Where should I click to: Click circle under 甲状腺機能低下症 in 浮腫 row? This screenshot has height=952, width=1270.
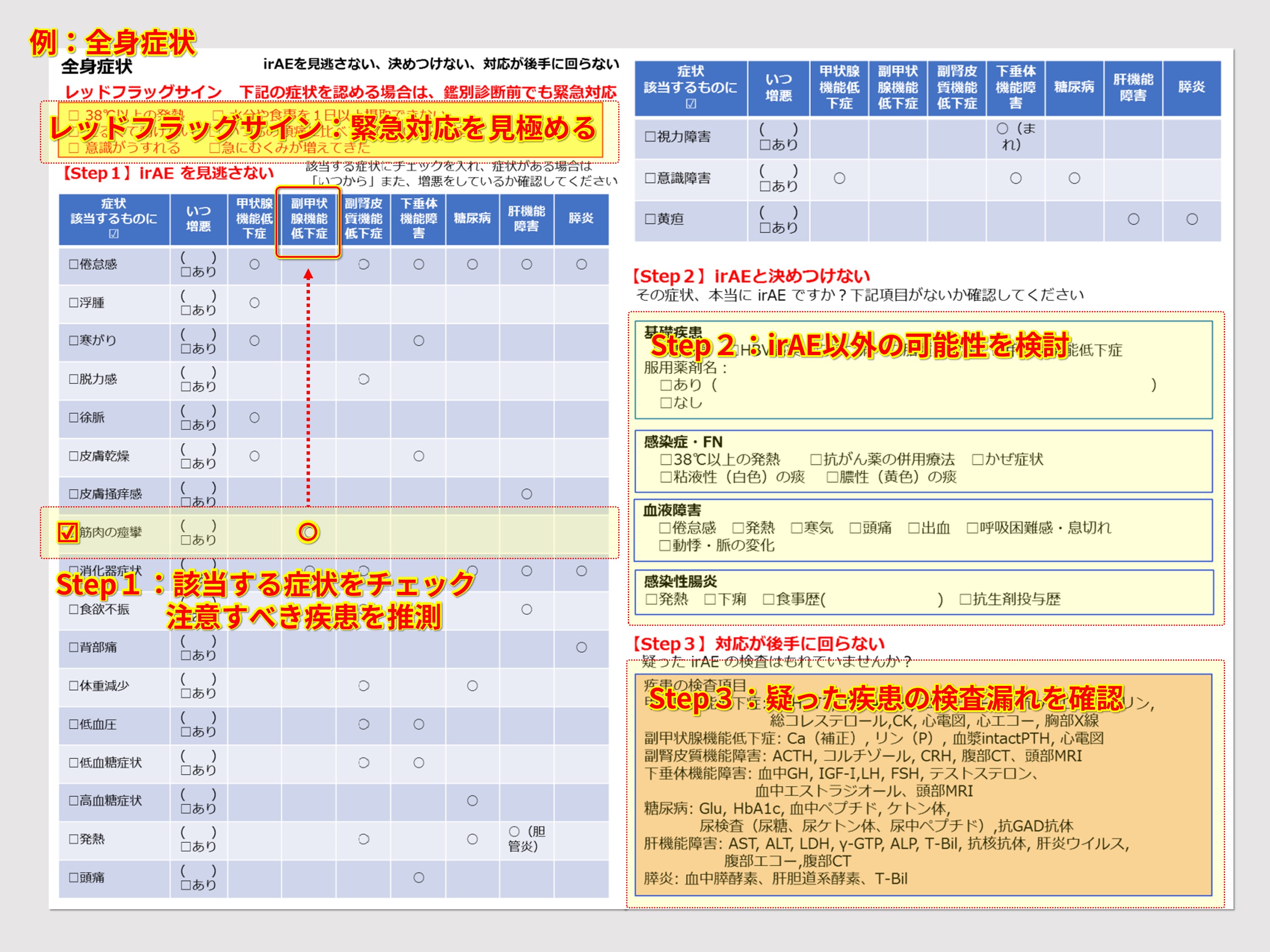pyautogui.click(x=255, y=303)
